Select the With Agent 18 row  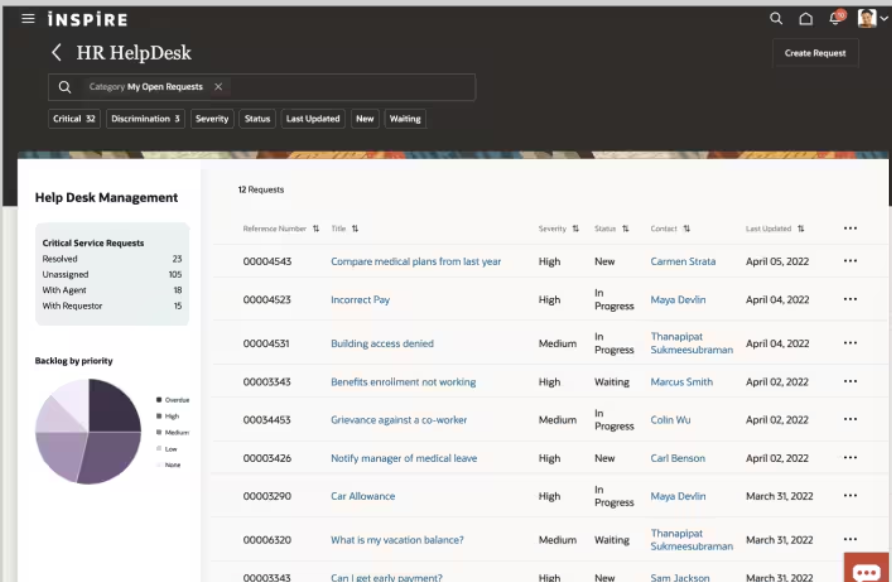coord(112,290)
